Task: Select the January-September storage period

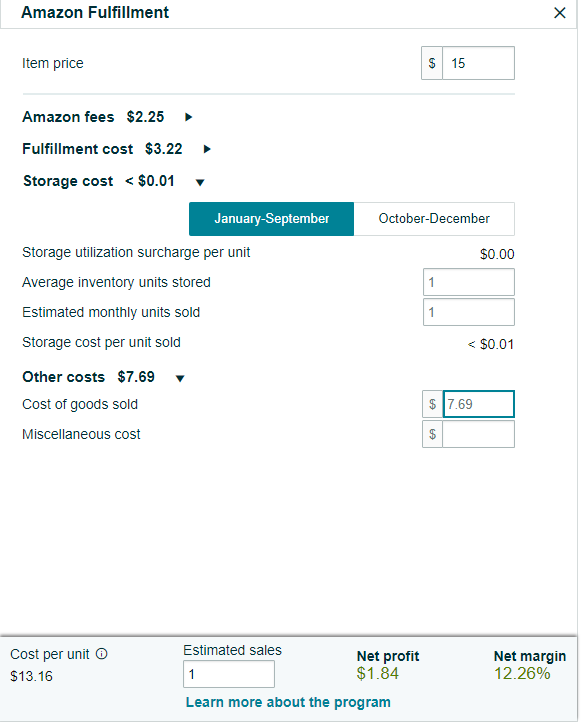Action: 271,219
